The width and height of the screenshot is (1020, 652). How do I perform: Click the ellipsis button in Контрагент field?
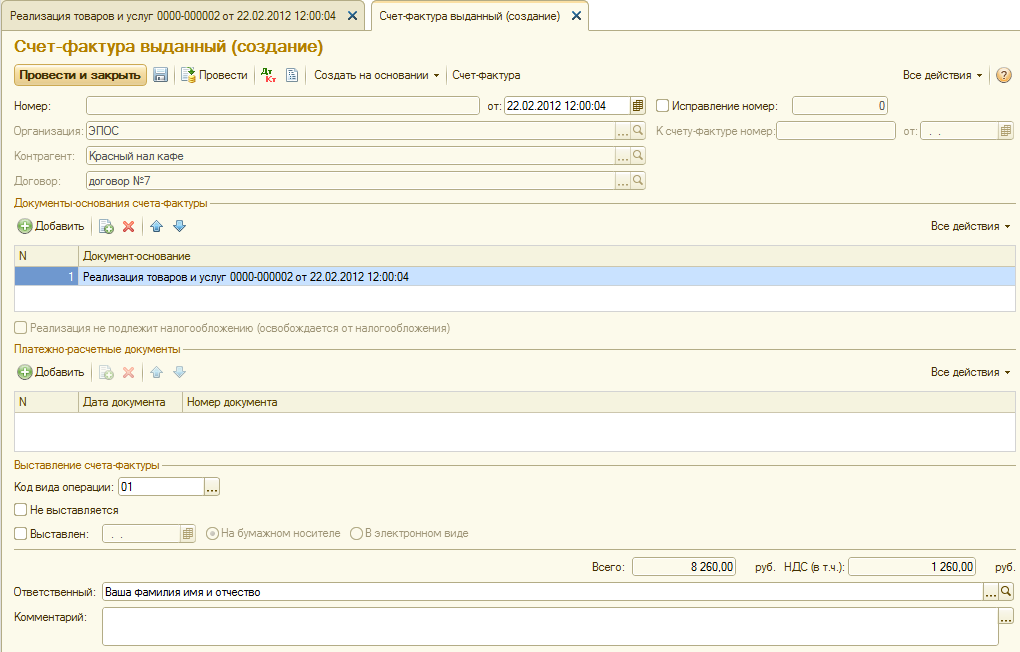(x=623, y=156)
